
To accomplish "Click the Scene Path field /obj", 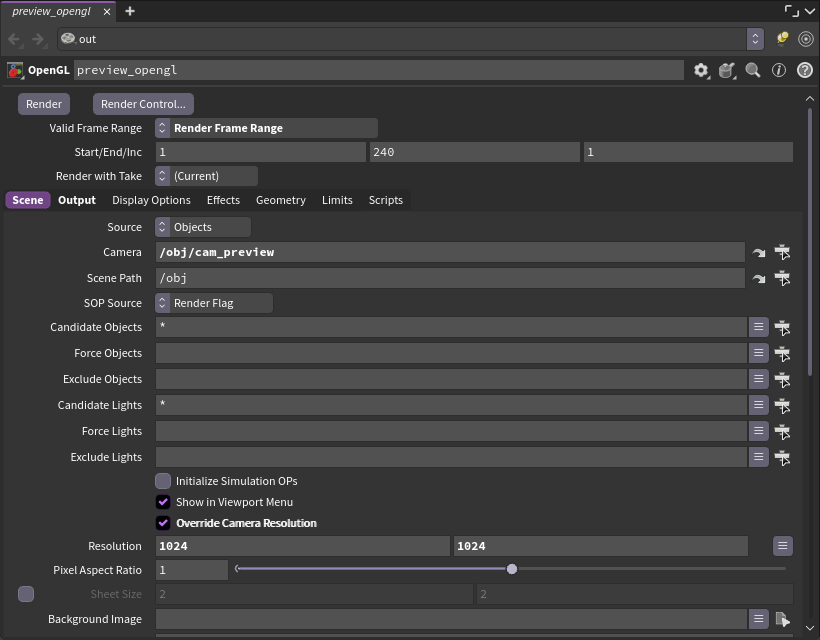I will 450,278.
